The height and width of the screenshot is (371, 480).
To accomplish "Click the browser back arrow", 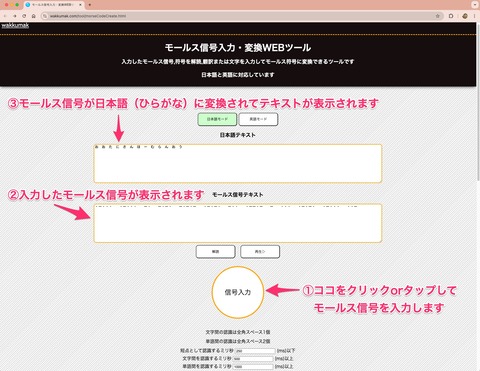I will (x=5, y=16).
